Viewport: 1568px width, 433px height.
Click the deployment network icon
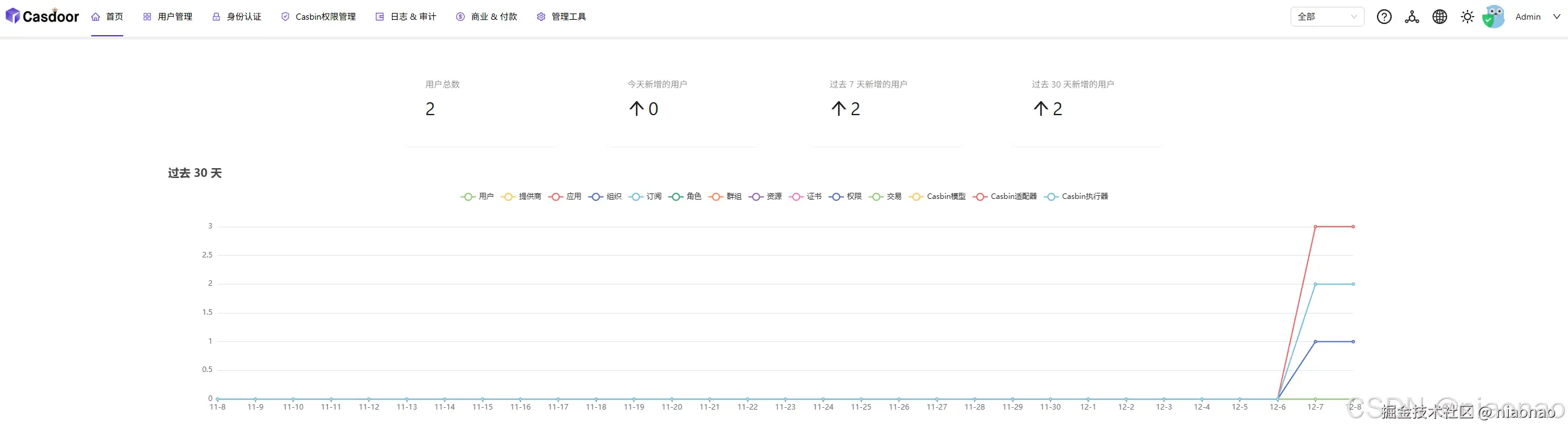pyautogui.click(x=1412, y=17)
